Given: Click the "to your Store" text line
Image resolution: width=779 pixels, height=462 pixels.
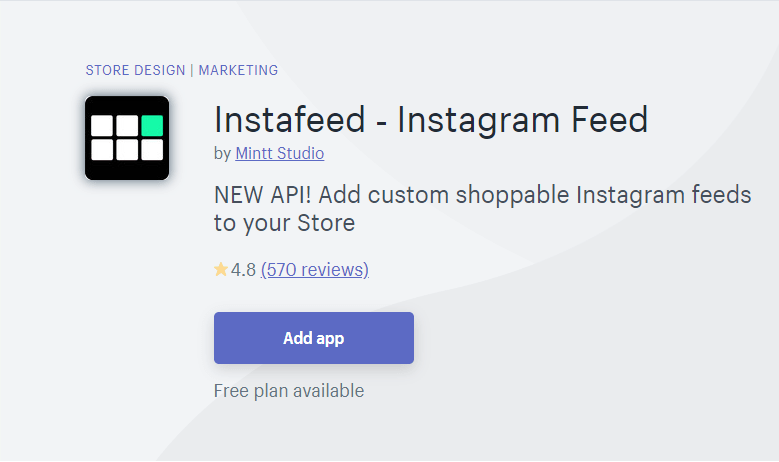Looking at the screenshot, I should (x=285, y=223).
